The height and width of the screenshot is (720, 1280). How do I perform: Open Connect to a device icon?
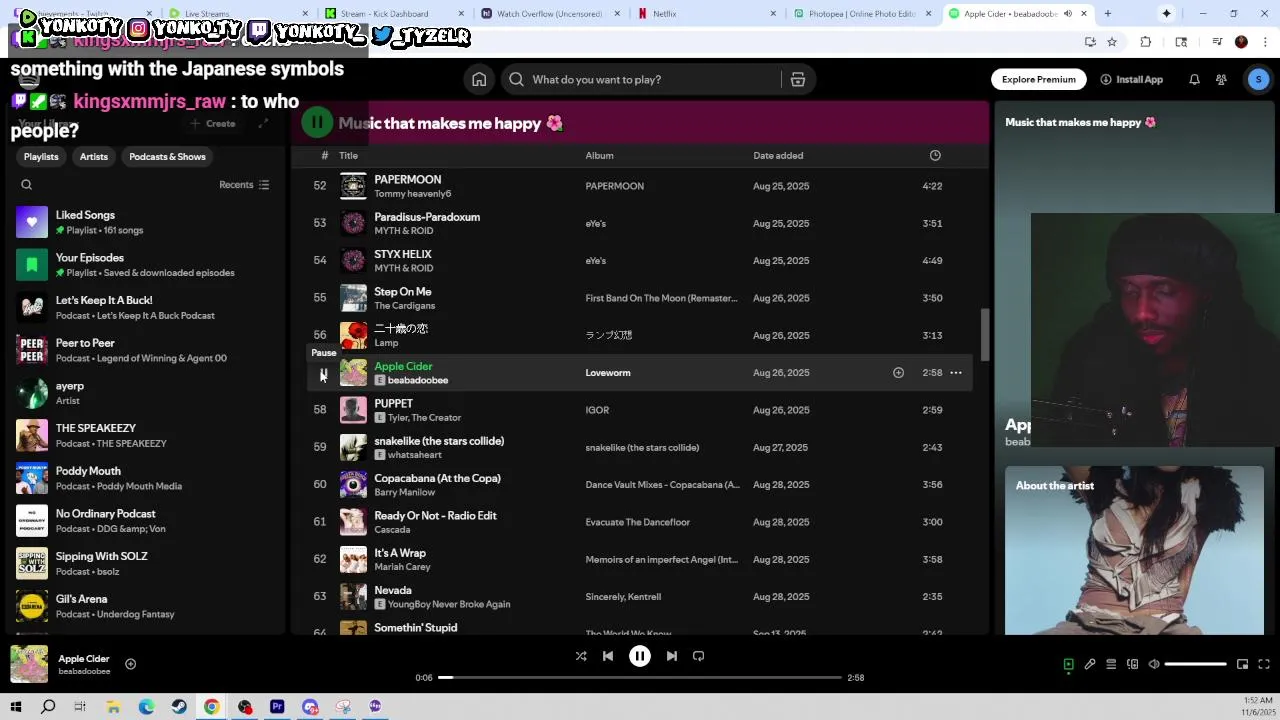coord(1132,664)
